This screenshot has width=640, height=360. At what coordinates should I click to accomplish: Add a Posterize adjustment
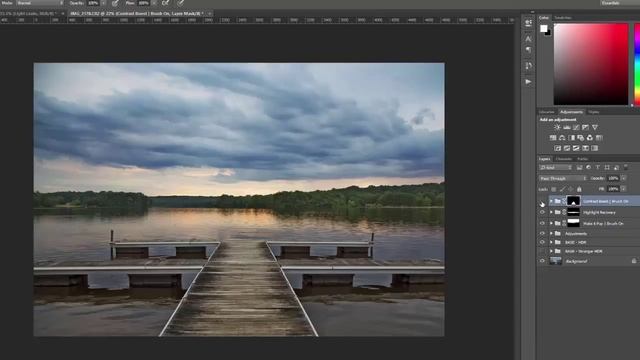pos(567,148)
